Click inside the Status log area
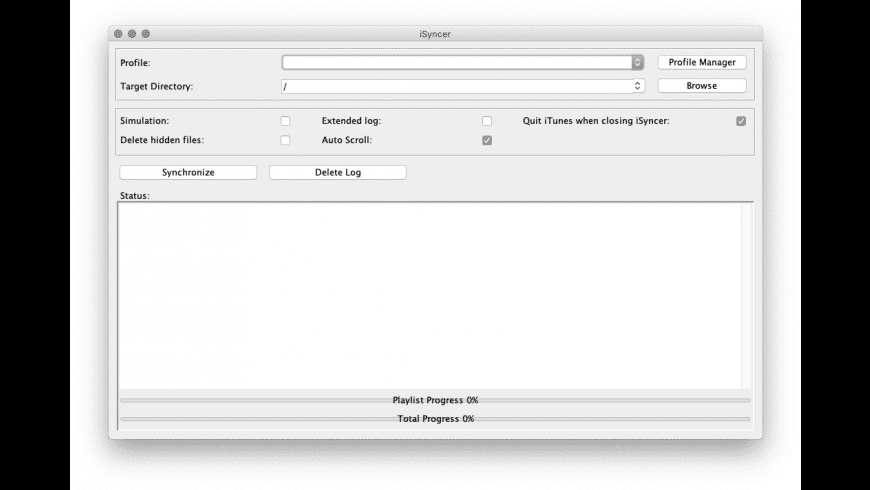870x490 pixels. tap(429, 296)
